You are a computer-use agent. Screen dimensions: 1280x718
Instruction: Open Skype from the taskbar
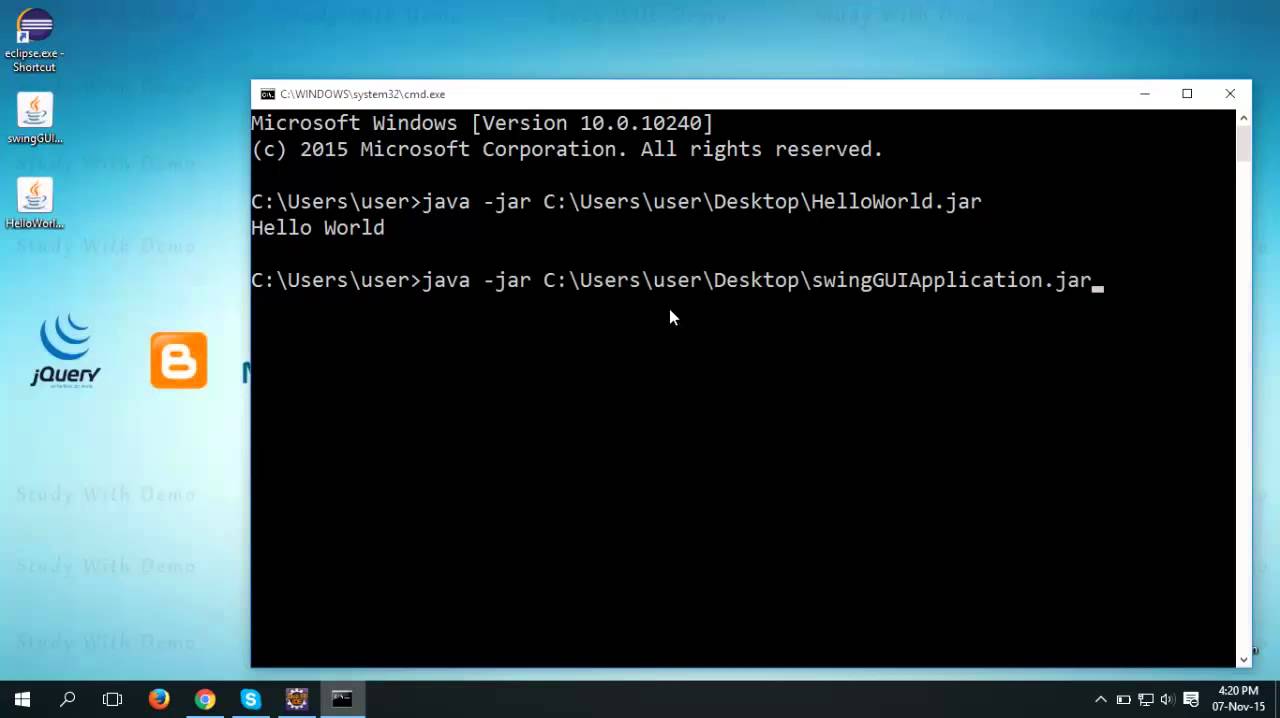pos(251,699)
